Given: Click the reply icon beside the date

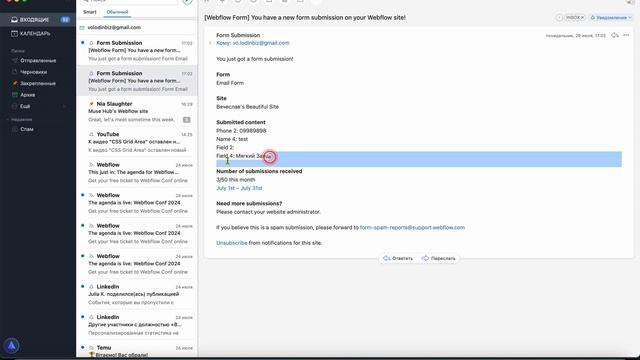Looking at the screenshot, I should [615, 36].
